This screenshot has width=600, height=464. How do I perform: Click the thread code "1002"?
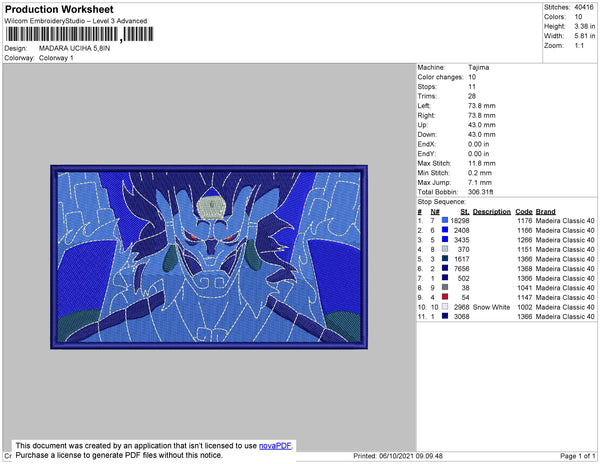click(x=525, y=307)
